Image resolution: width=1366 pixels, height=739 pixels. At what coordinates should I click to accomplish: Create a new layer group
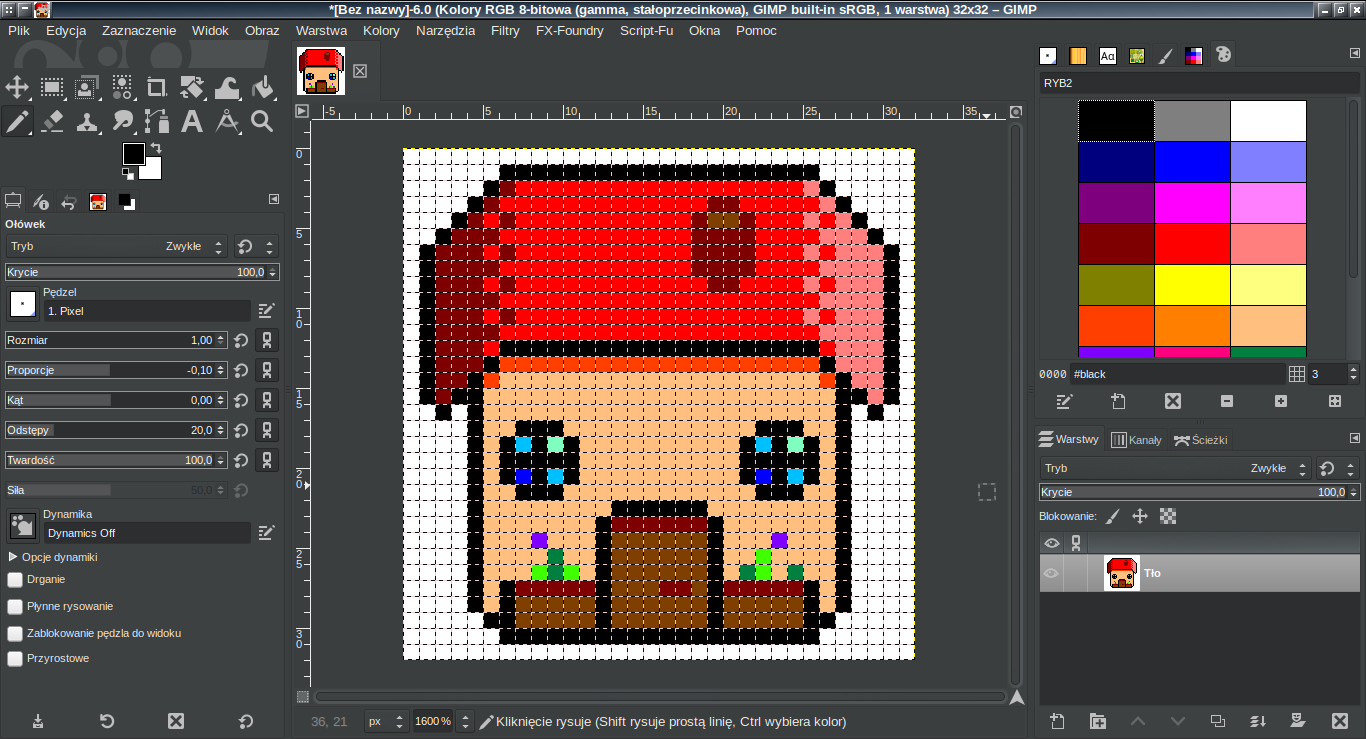tap(1097, 721)
